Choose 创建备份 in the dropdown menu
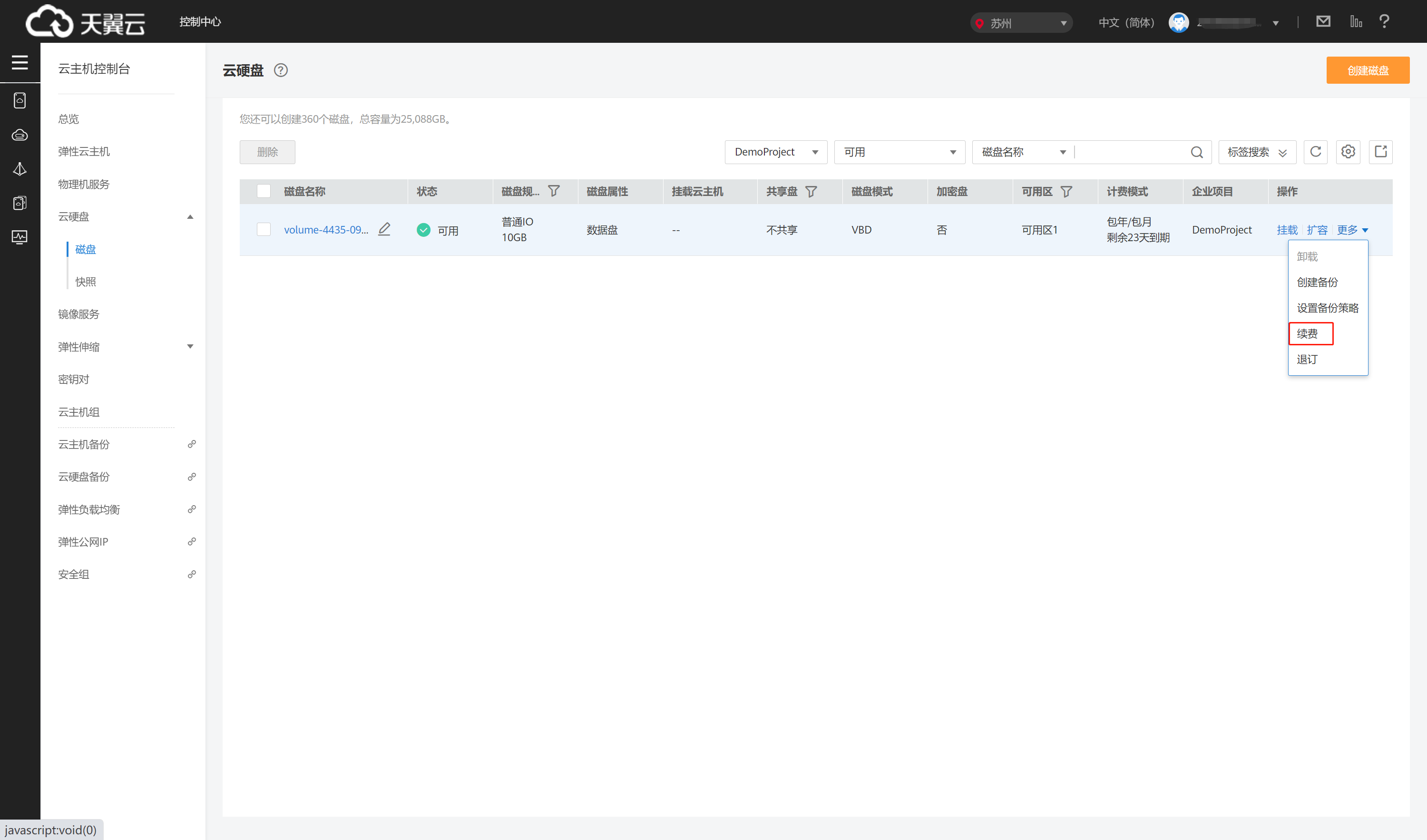Image resolution: width=1427 pixels, height=840 pixels. pos(1317,282)
